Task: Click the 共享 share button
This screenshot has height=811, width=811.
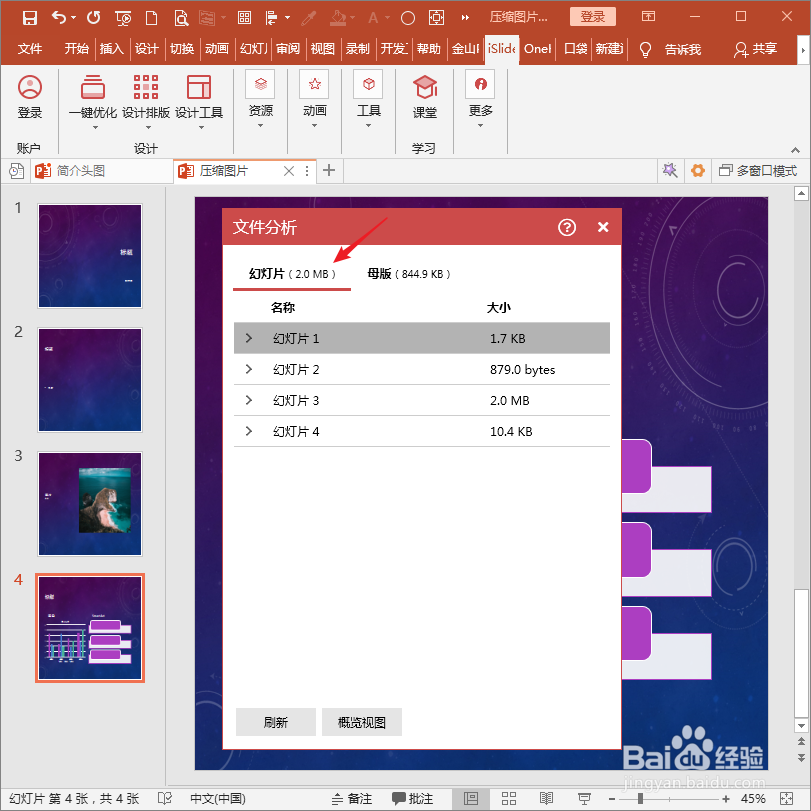Action: [x=756, y=49]
